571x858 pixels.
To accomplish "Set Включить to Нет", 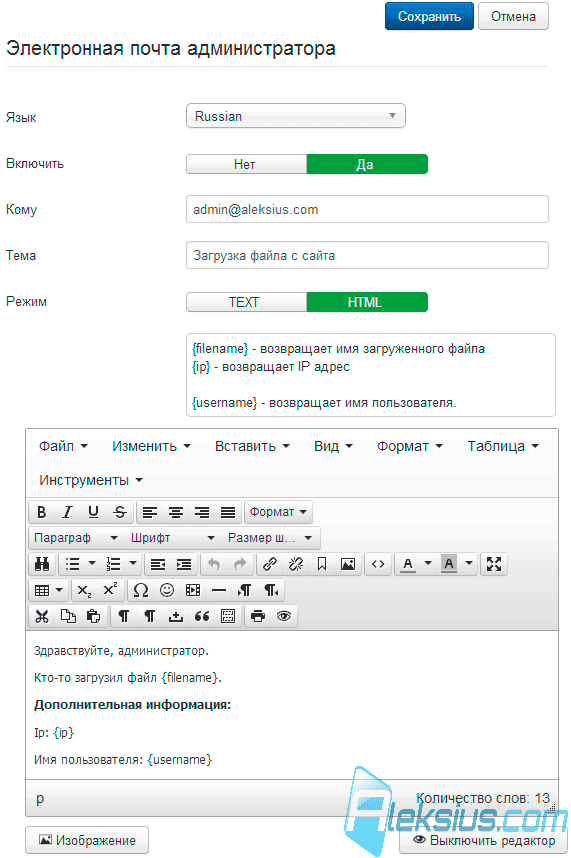I will pos(246,164).
